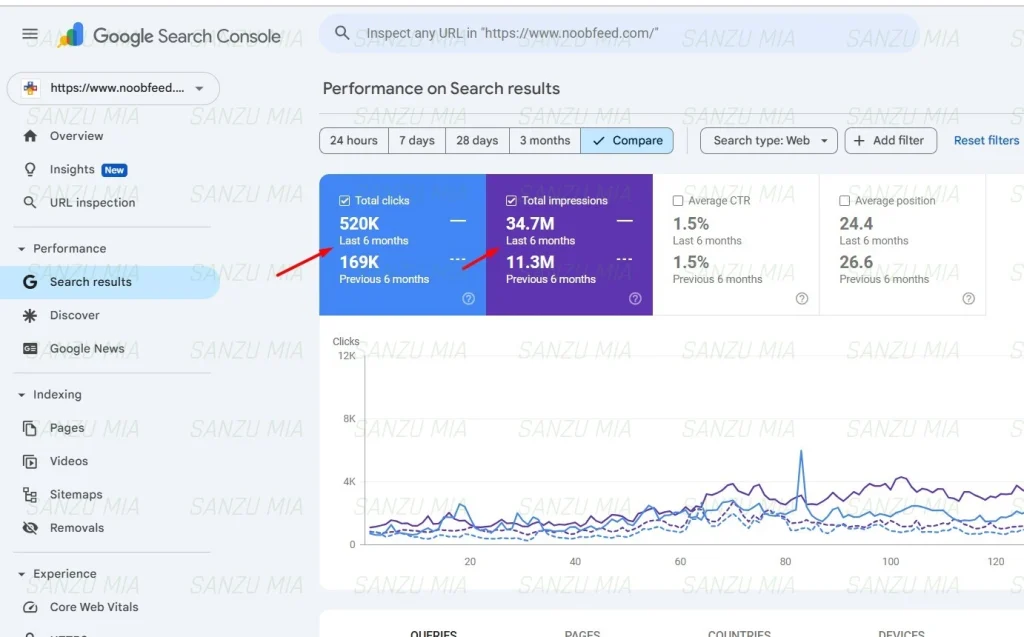Viewport: 1024px width, 637px height.
Task: Open the navigation hamburger menu
Action: [x=29, y=33]
